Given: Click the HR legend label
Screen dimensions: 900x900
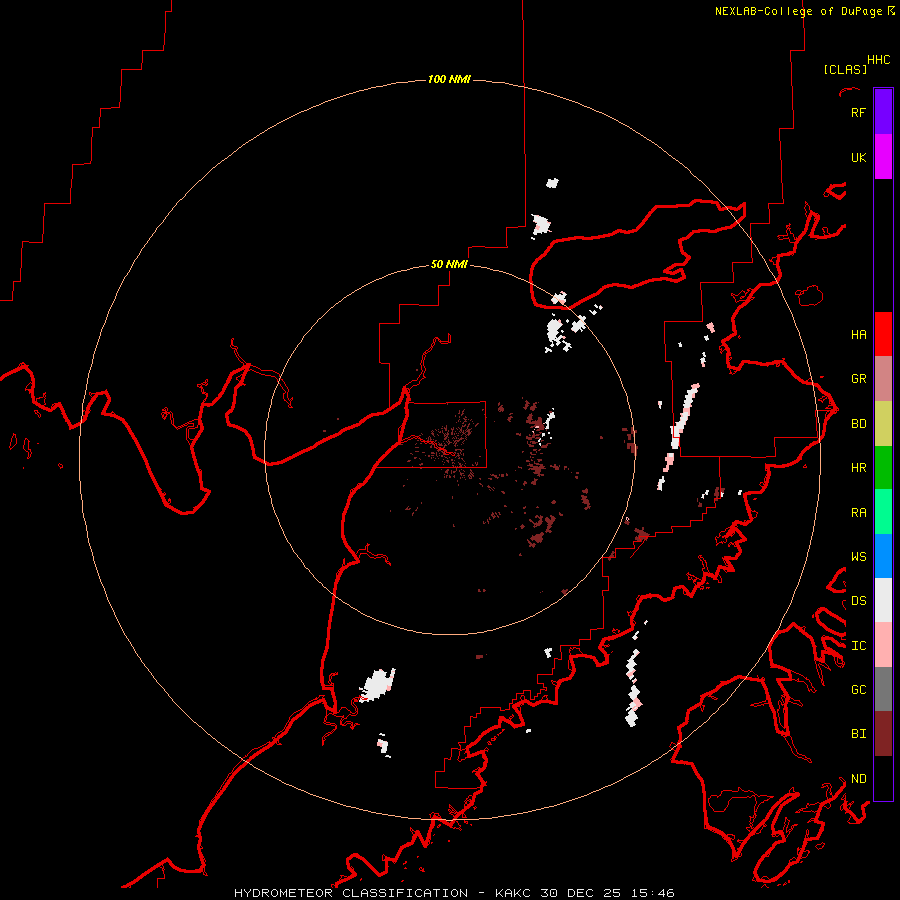Looking at the screenshot, I should pos(858,468).
